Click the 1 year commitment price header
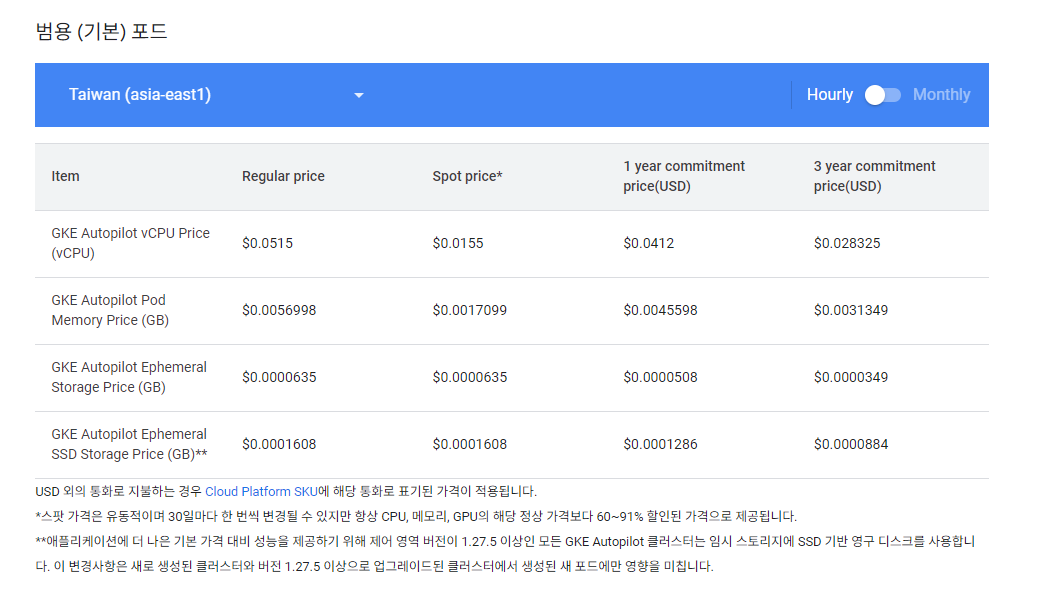 tap(684, 176)
